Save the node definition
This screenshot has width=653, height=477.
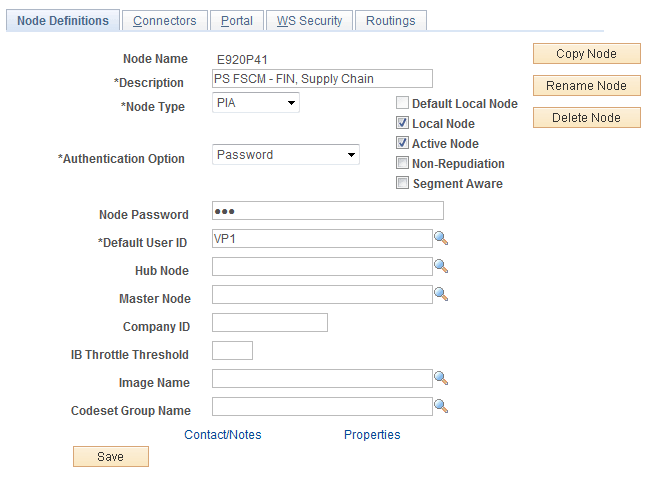[111, 457]
